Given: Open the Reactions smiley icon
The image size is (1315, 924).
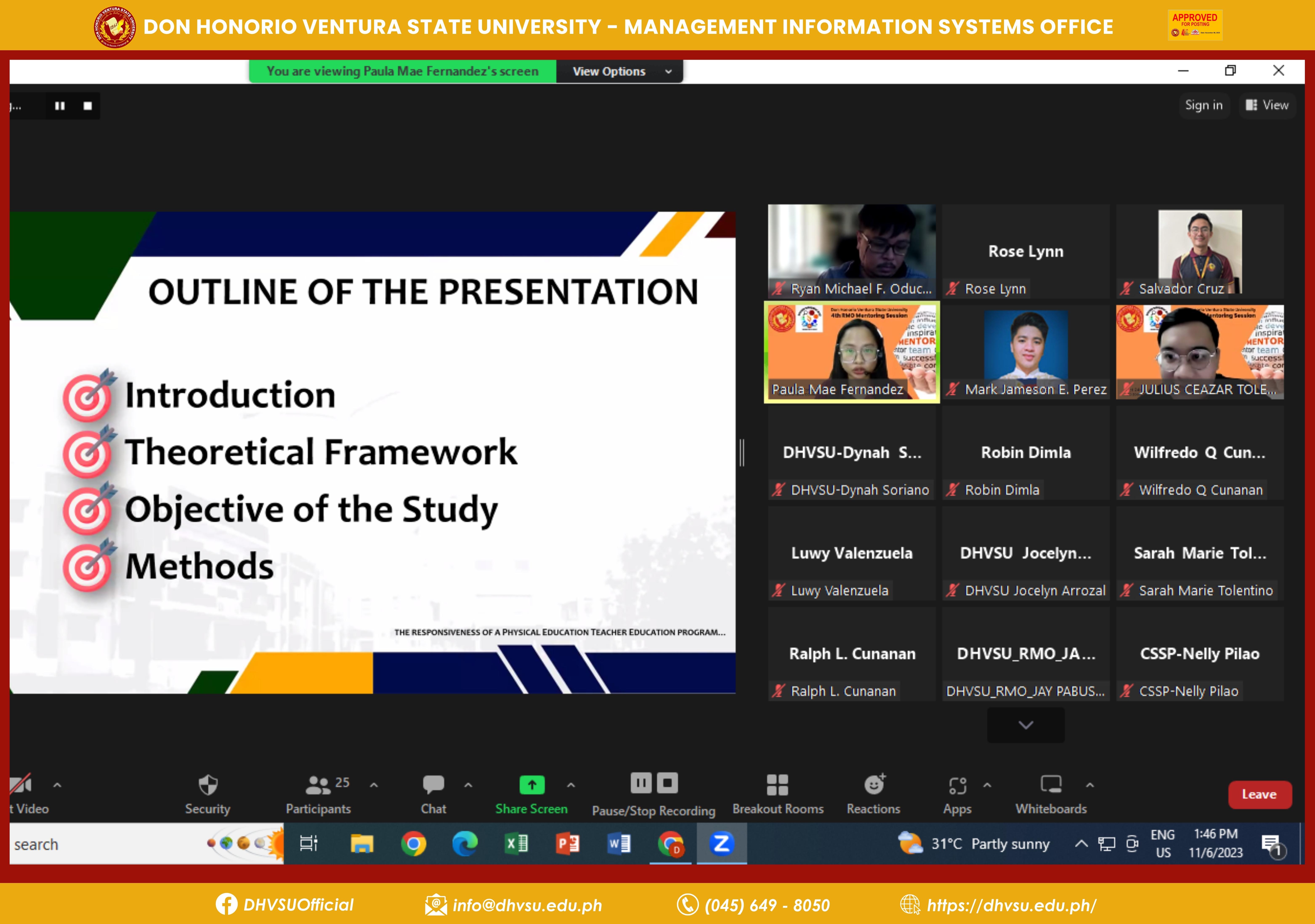Looking at the screenshot, I should (x=874, y=785).
